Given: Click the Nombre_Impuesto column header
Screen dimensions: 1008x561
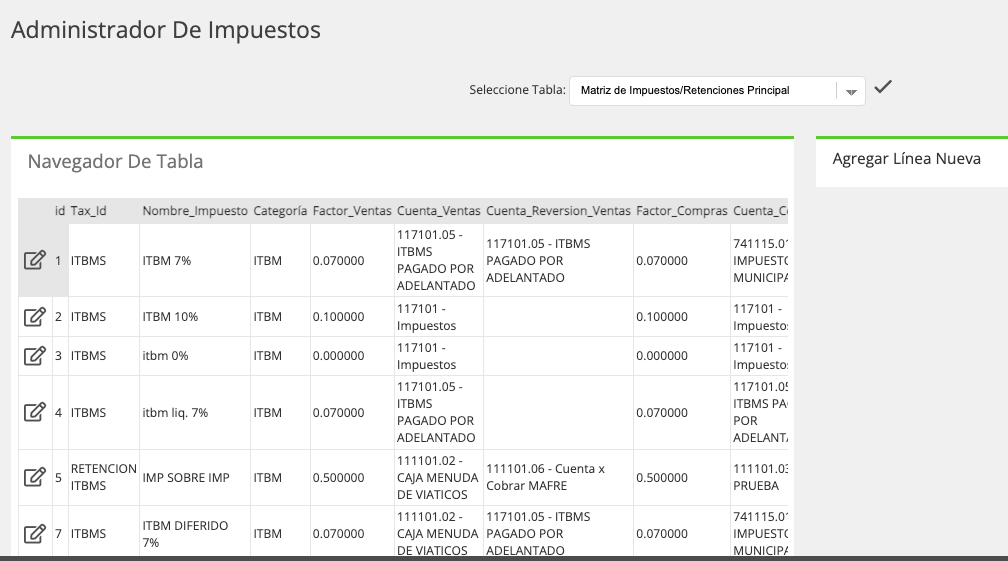Looking at the screenshot, I should [x=195, y=211].
